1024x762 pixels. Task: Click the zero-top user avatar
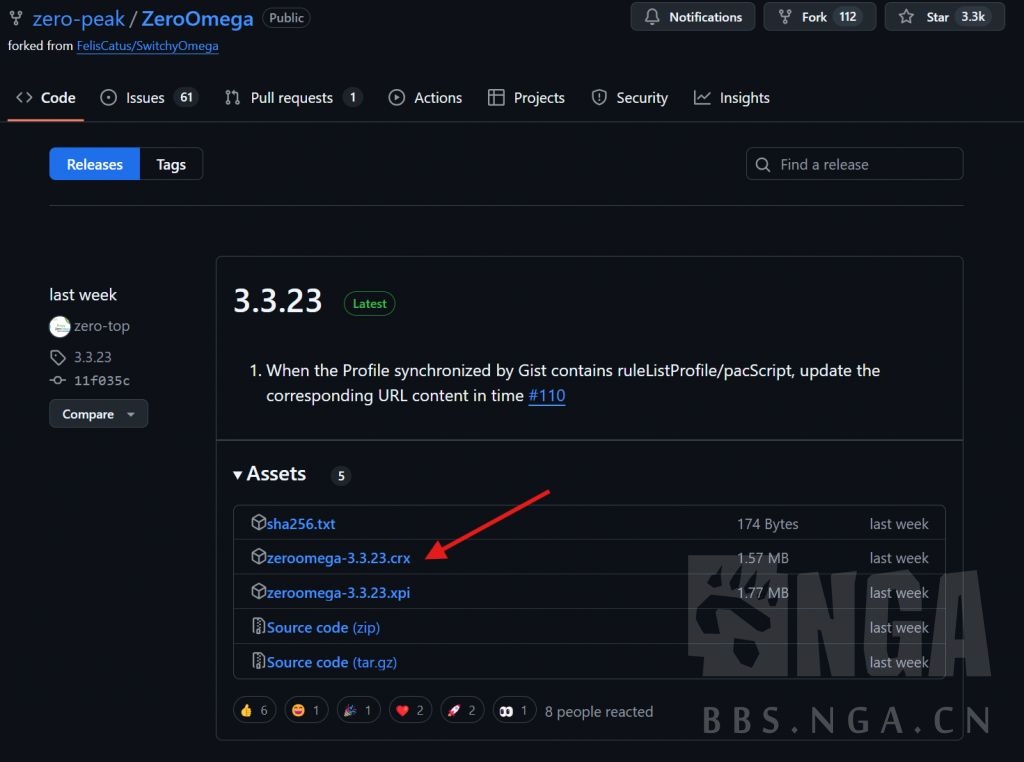tap(60, 326)
